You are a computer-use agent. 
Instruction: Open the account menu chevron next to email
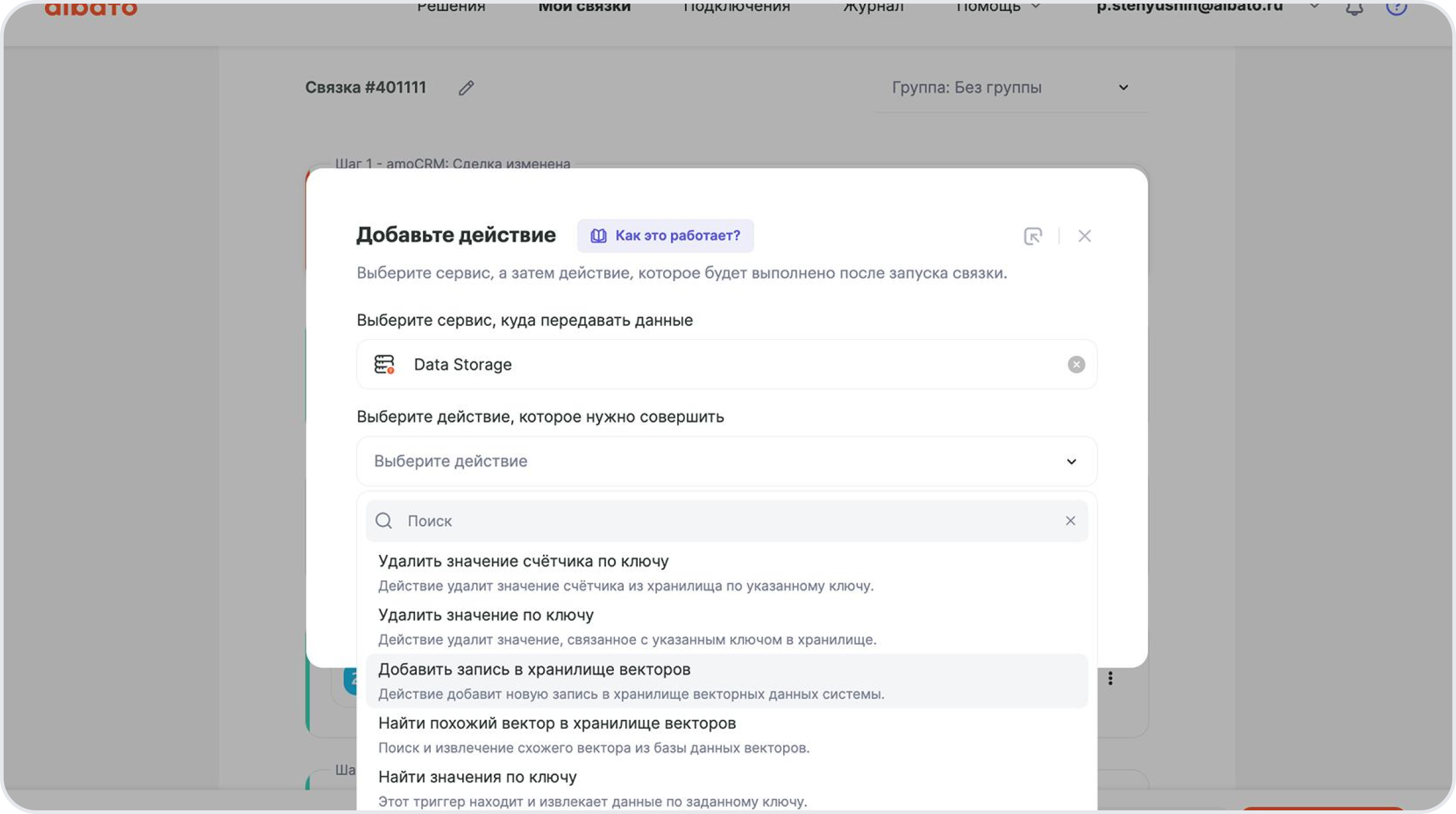1313,6
